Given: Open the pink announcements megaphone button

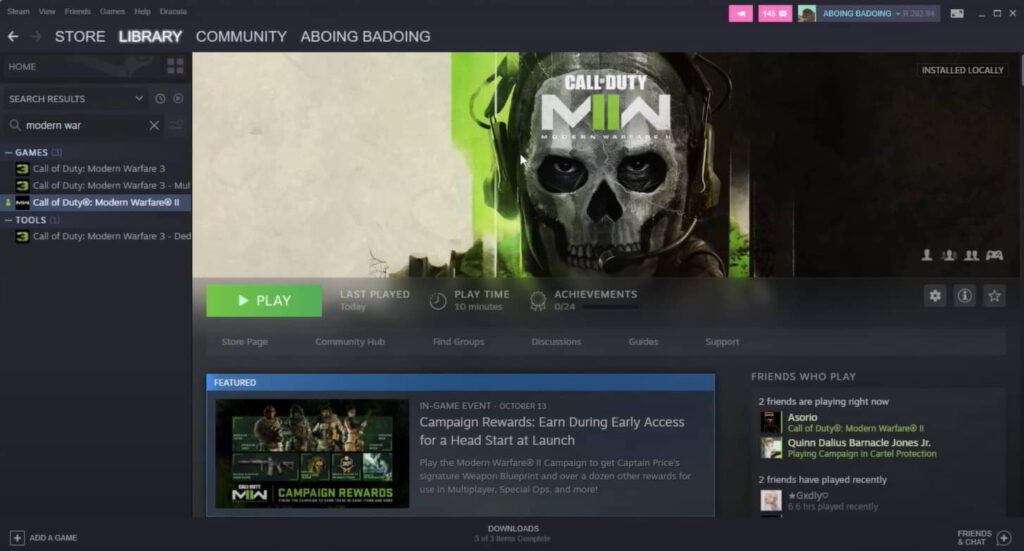Looking at the screenshot, I should pyautogui.click(x=740, y=13).
